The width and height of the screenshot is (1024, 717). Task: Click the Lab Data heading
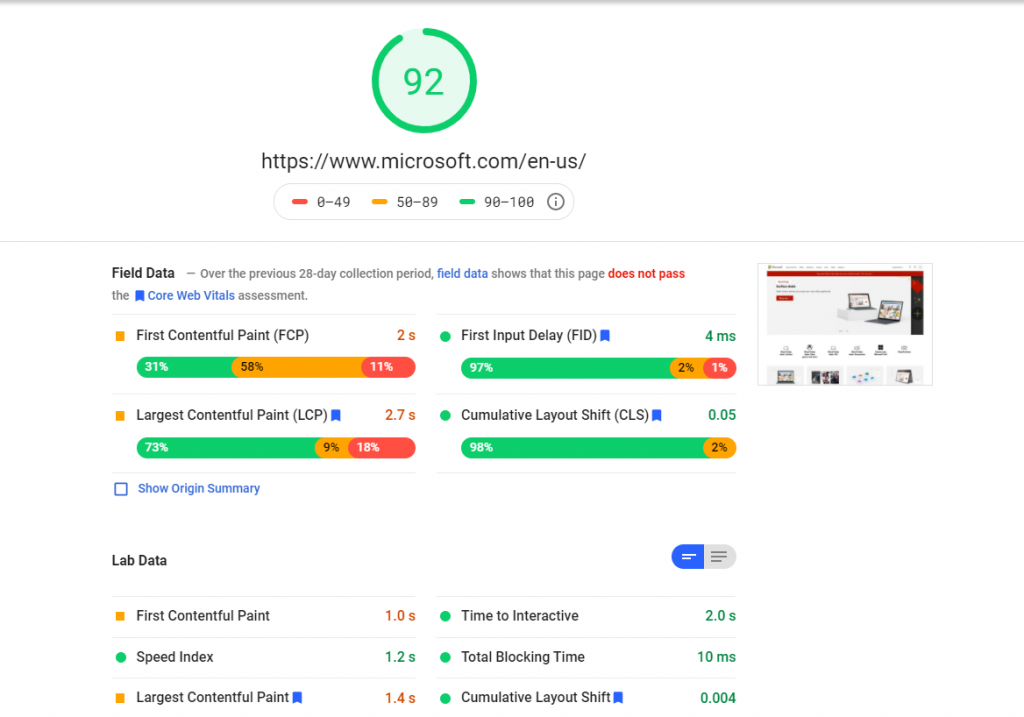click(x=139, y=560)
